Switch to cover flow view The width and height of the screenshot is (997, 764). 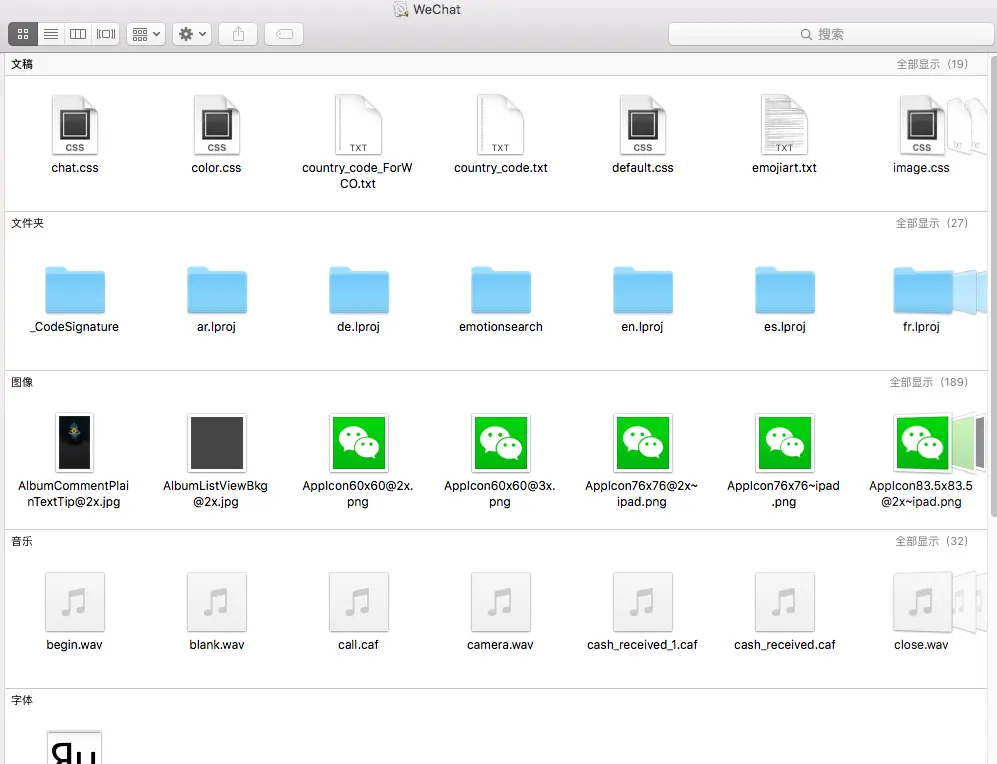[106, 34]
